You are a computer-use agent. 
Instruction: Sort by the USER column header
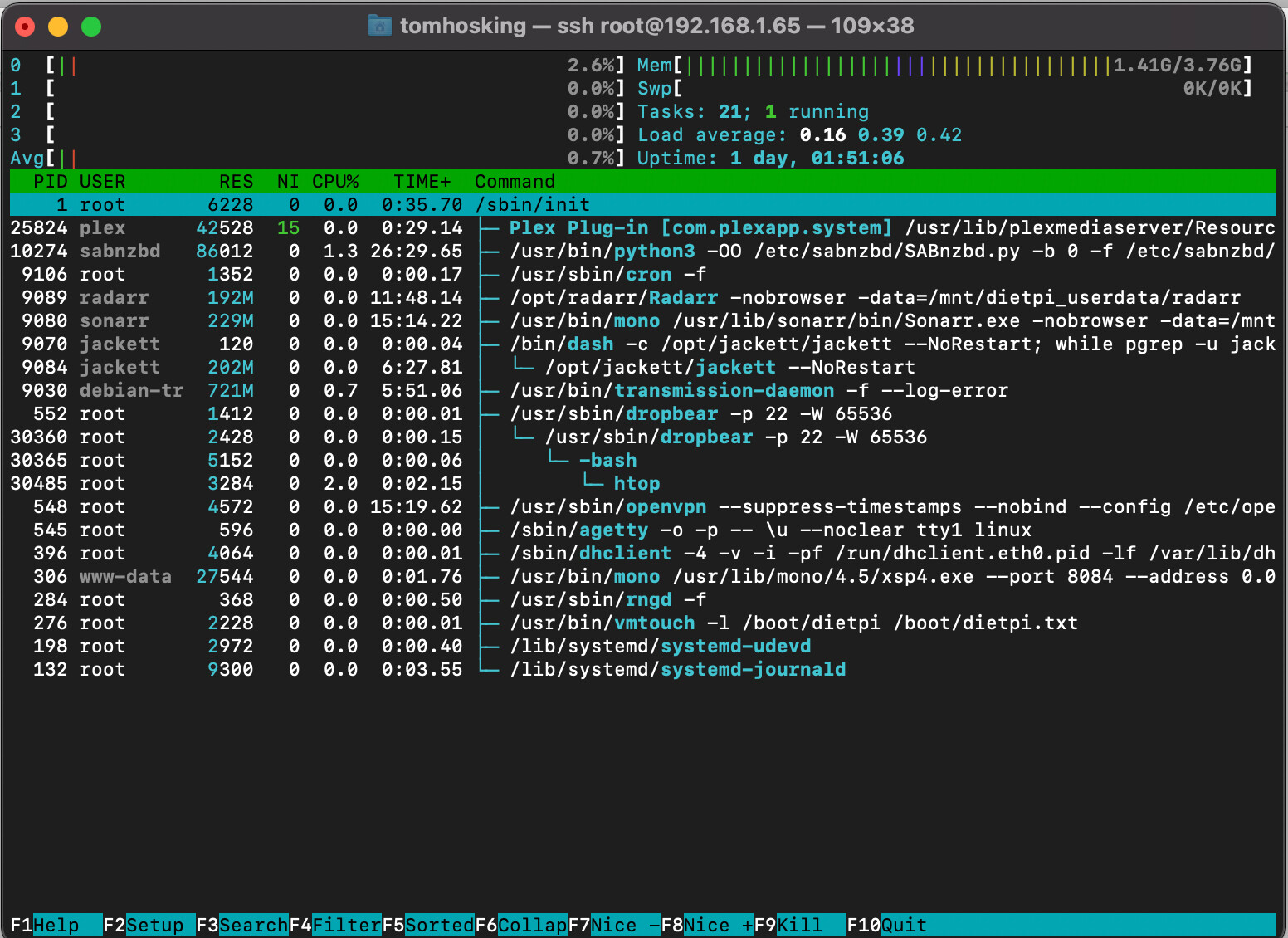[x=103, y=181]
